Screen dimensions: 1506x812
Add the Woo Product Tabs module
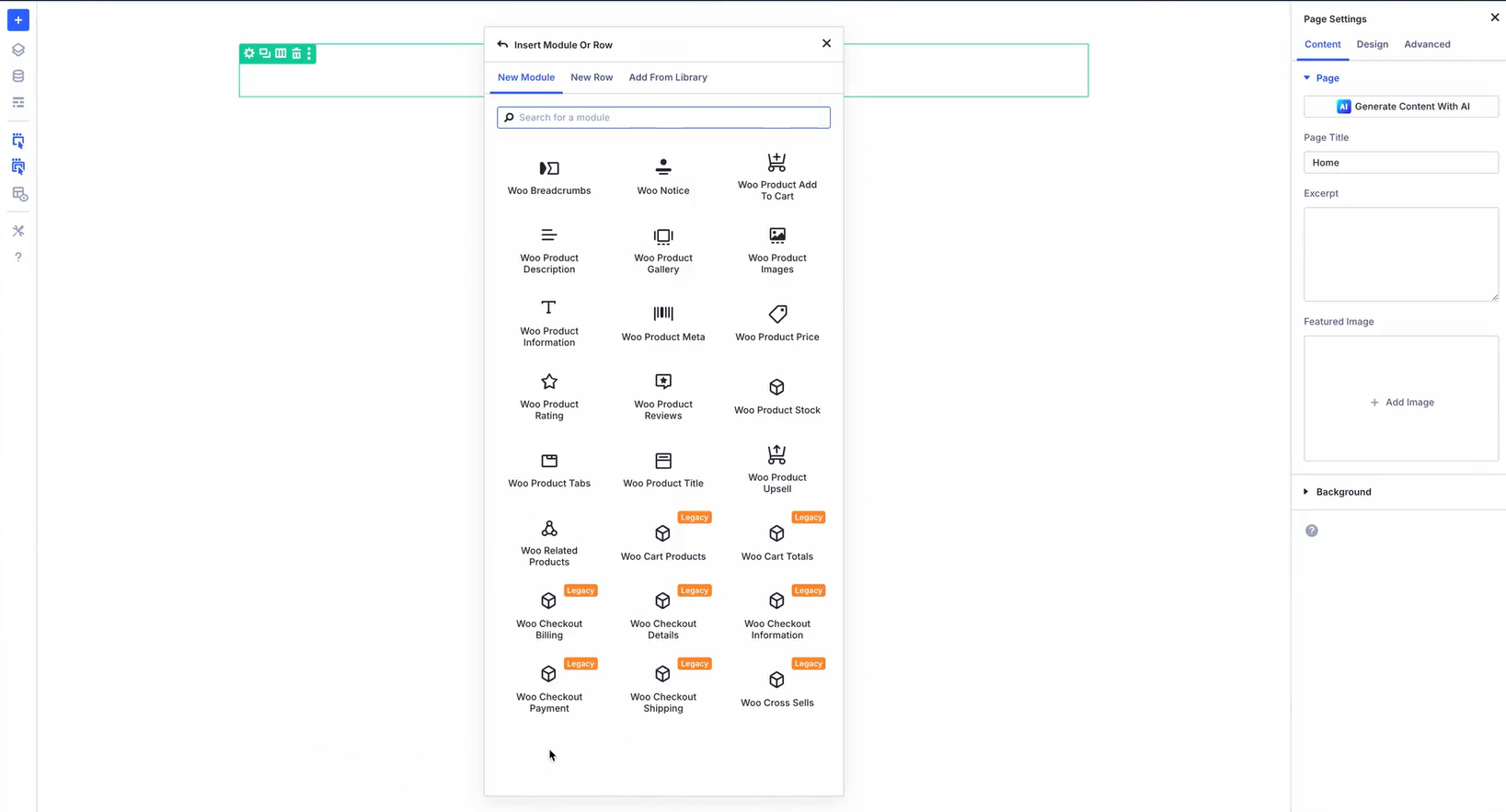549,470
